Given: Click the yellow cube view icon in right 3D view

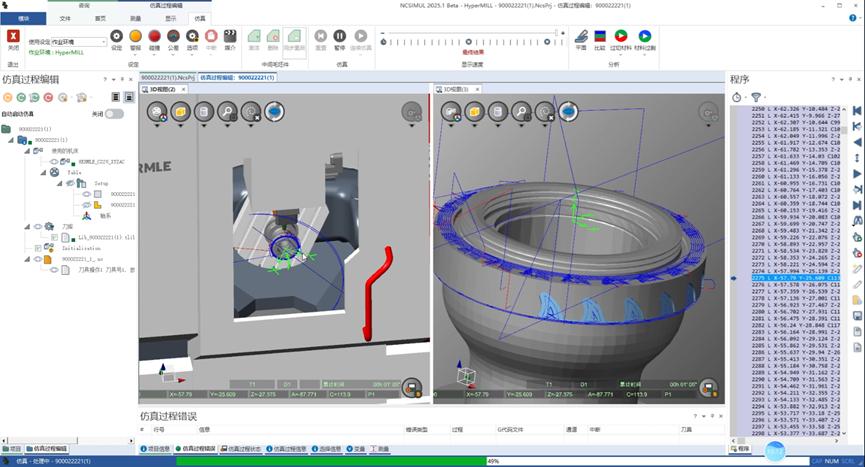Looking at the screenshot, I should click(474, 112).
